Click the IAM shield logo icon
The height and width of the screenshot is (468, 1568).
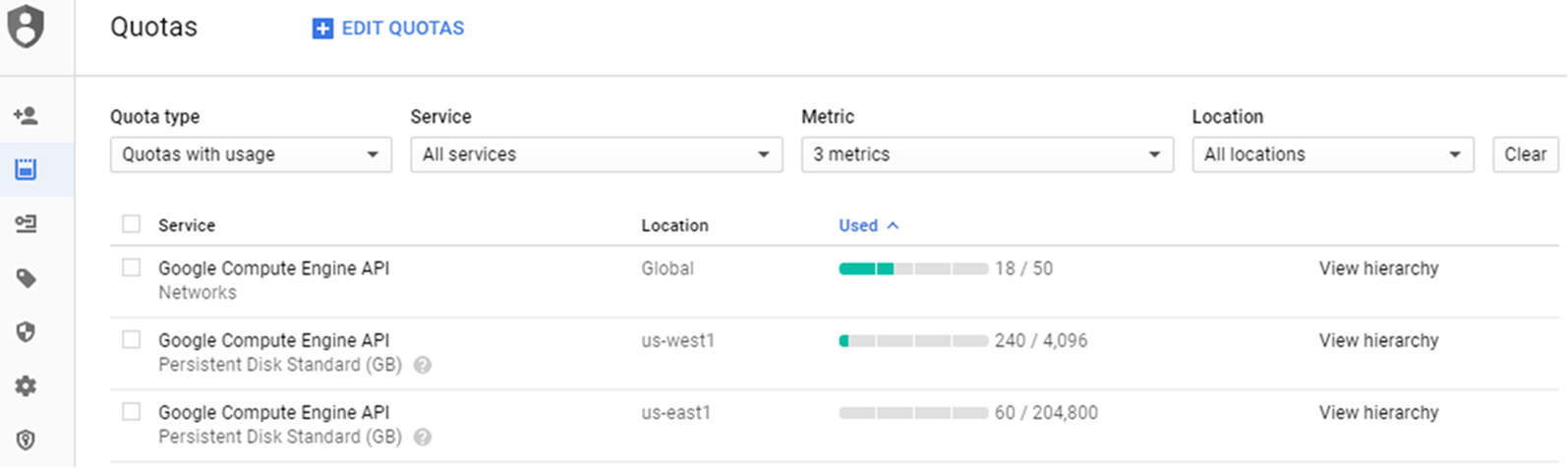[x=26, y=27]
